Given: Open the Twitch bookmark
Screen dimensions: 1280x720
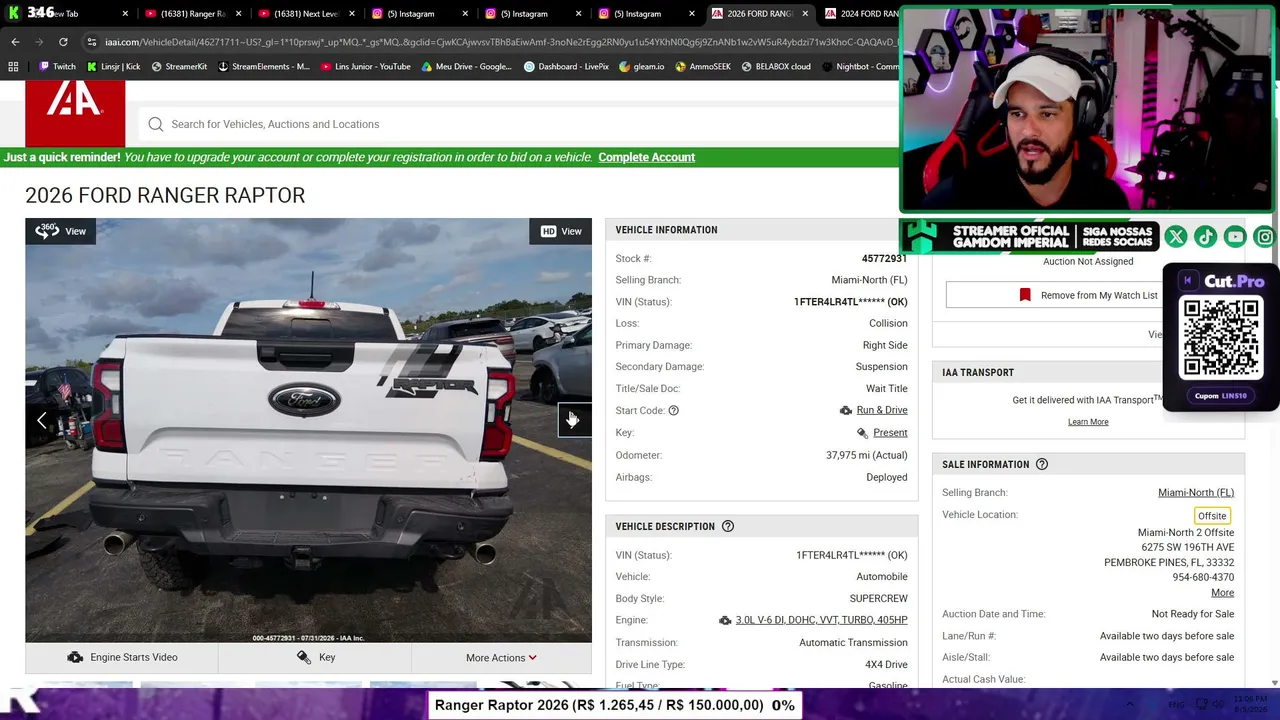Looking at the screenshot, I should click(x=57, y=67).
